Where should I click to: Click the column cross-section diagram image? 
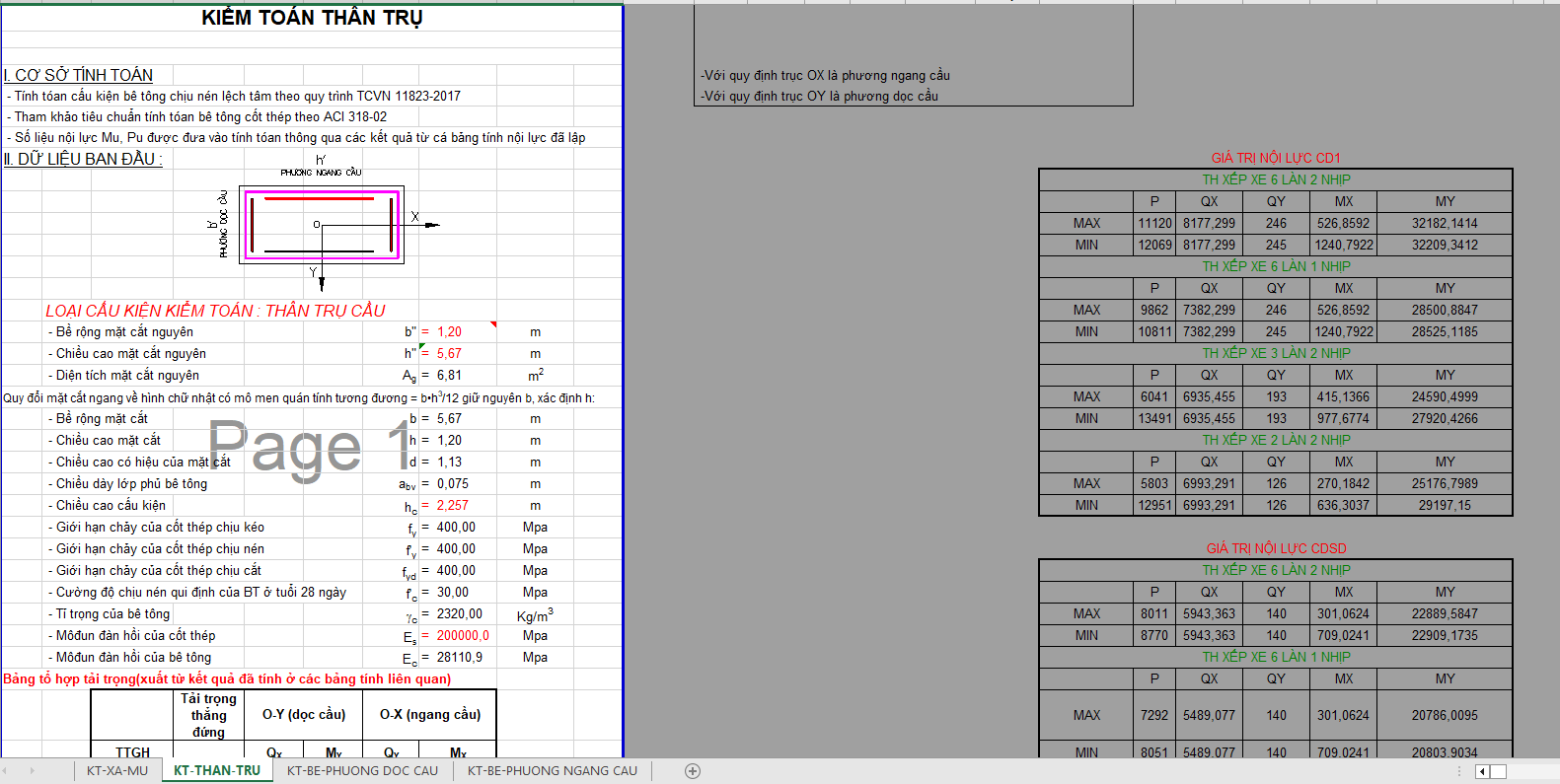tap(322, 225)
